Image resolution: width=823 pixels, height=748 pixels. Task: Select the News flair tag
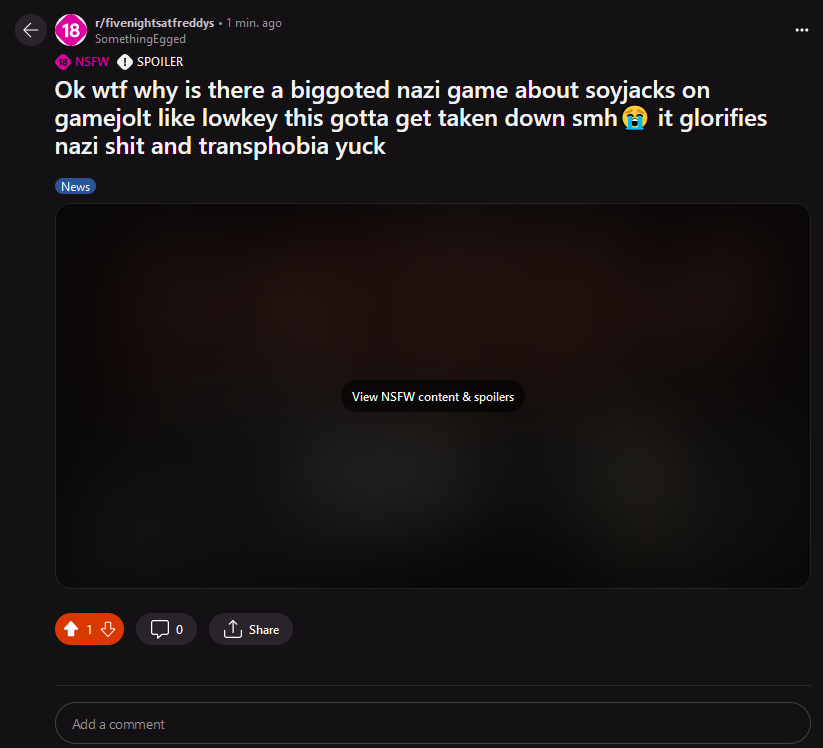(x=75, y=186)
